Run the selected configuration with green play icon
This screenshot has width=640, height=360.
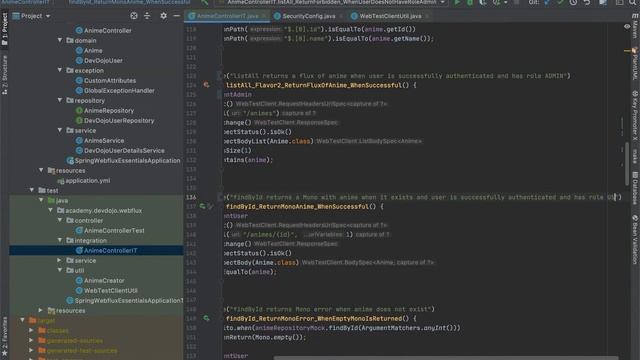(x=457, y=2)
